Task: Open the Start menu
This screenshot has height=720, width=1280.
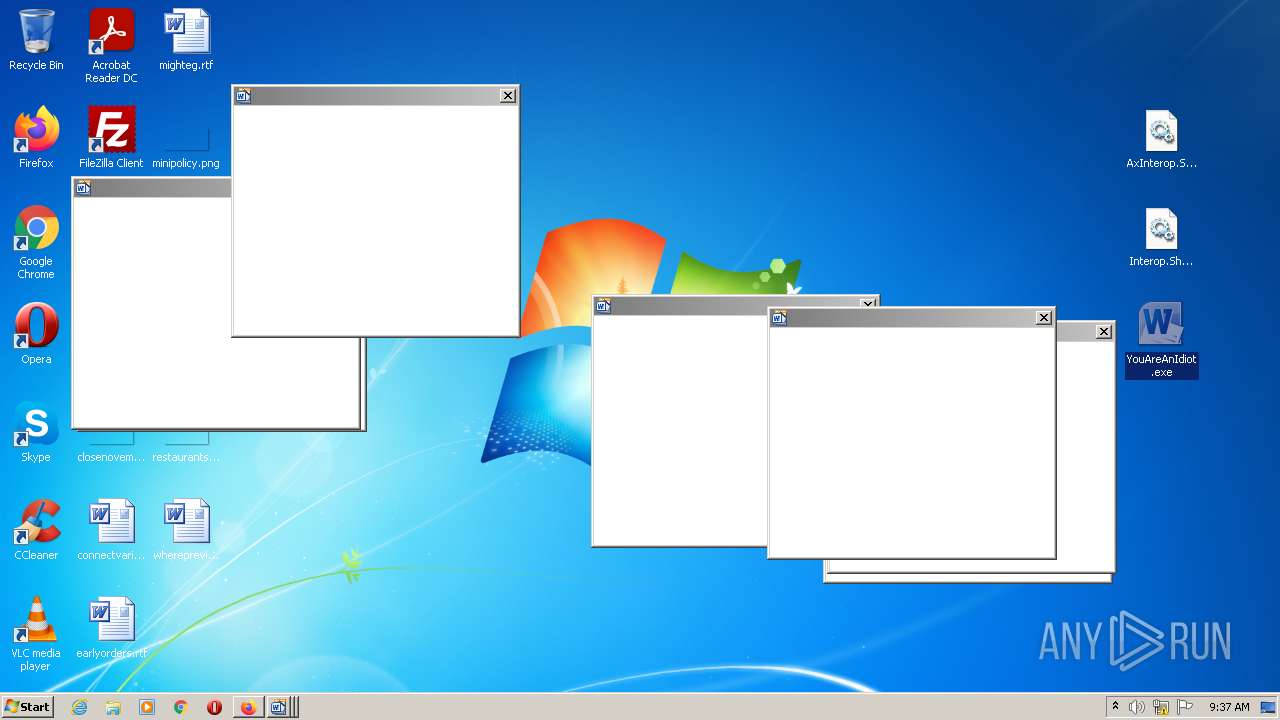Action: click(28, 707)
